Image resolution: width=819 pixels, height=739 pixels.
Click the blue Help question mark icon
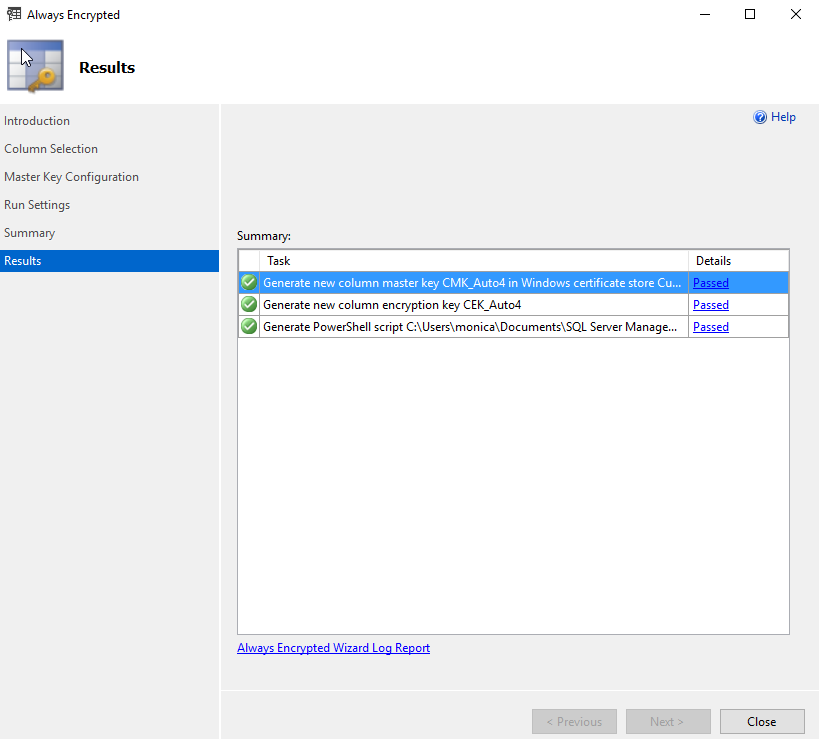759,117
